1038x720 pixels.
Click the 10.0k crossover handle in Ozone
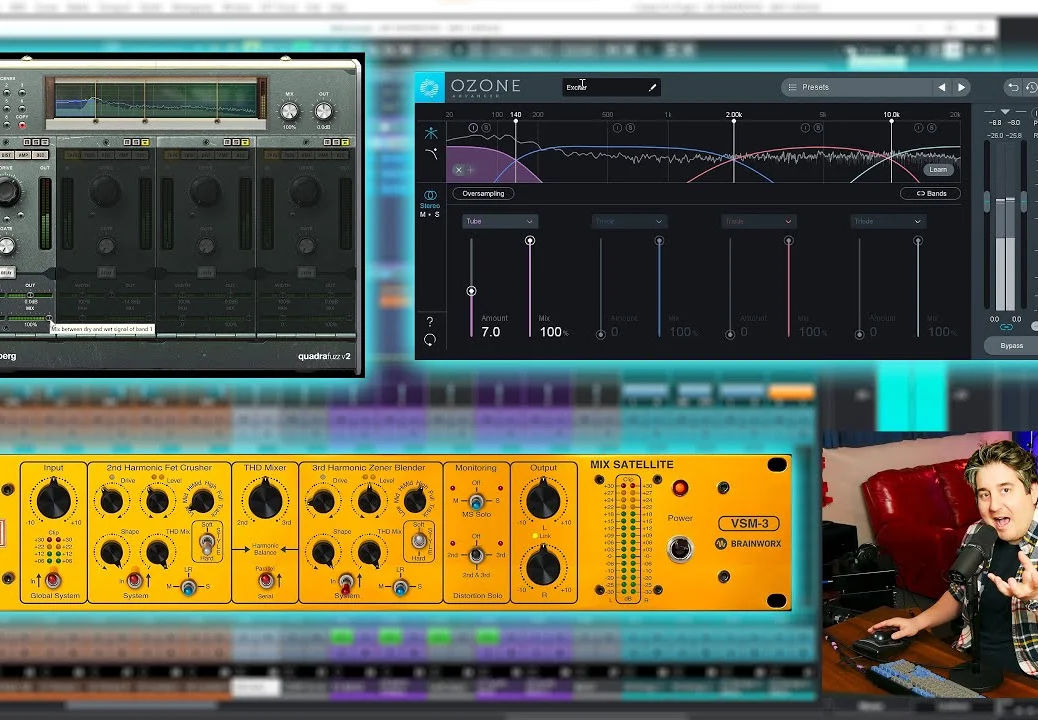pyautogui.click(x=891, y=123)
